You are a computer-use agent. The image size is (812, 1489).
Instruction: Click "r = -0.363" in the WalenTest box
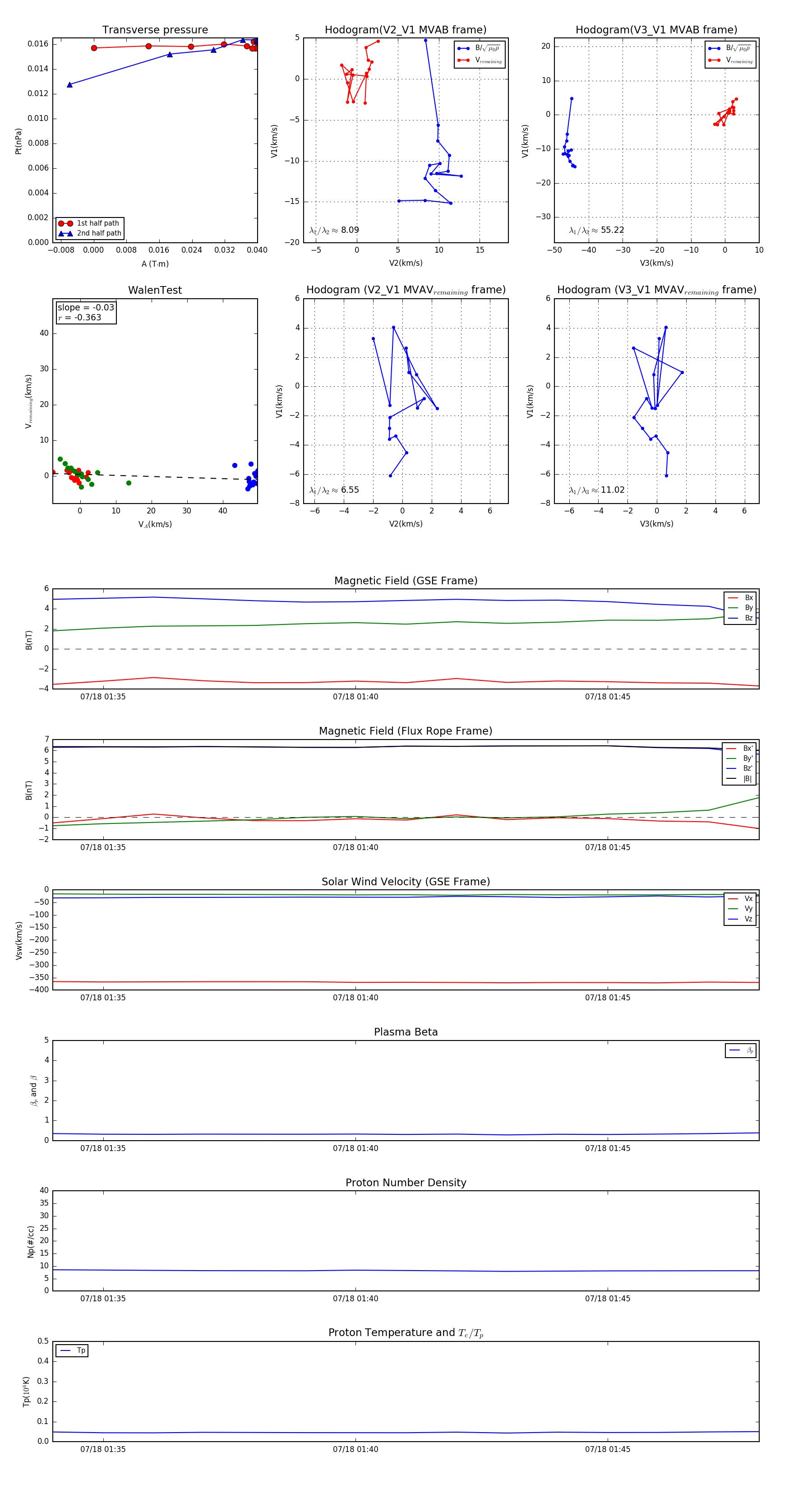pos(79,318)
